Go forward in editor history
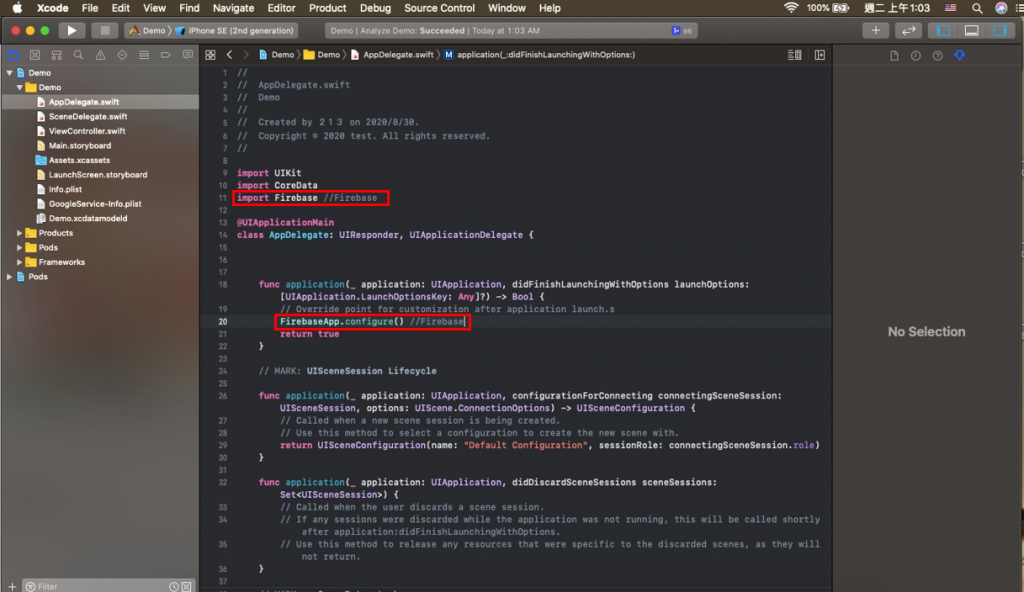1024x592 pixels. [246, 55]
